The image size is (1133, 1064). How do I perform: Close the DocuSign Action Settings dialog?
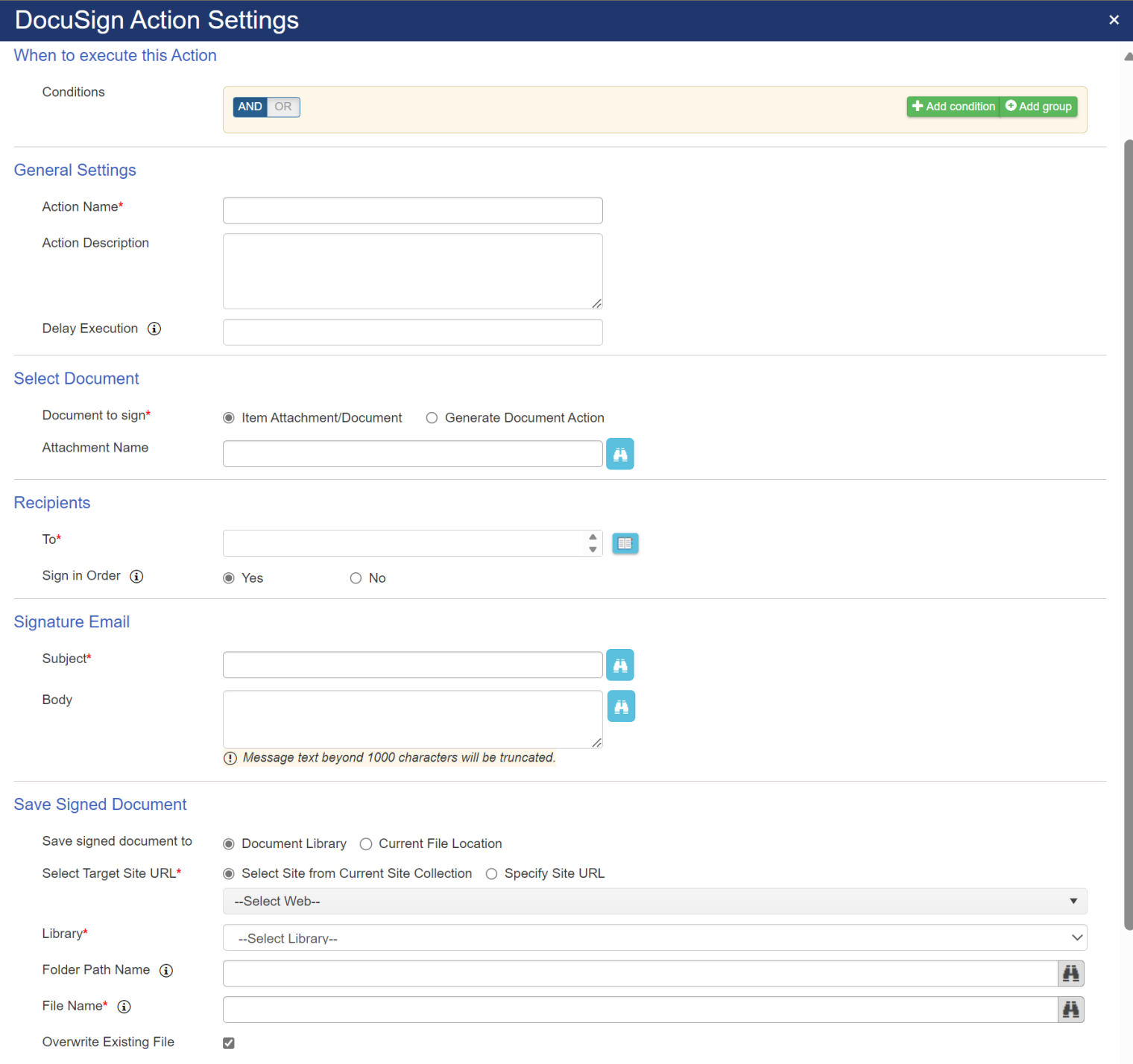[x=1114, y=20]
